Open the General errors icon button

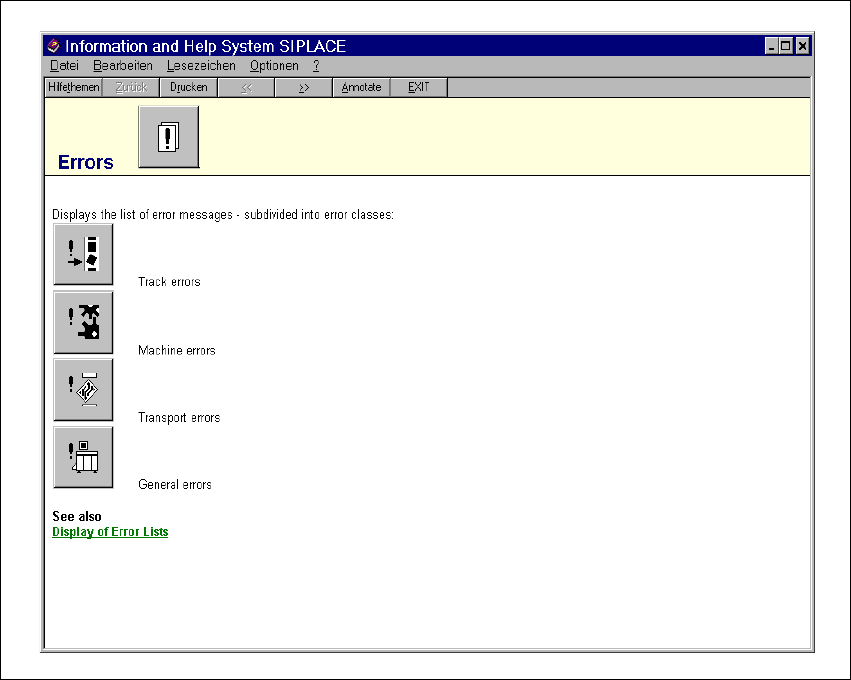coord(83,457)
